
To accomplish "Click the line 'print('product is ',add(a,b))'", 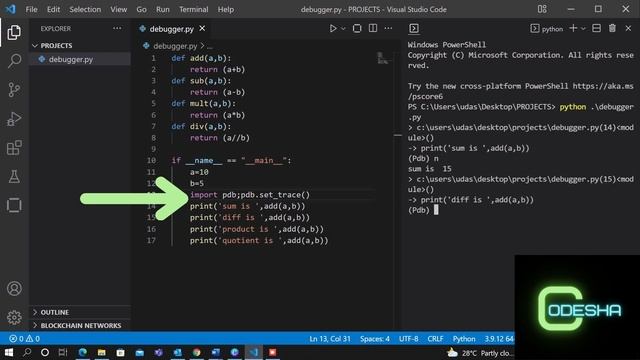I will pos(257,229).
